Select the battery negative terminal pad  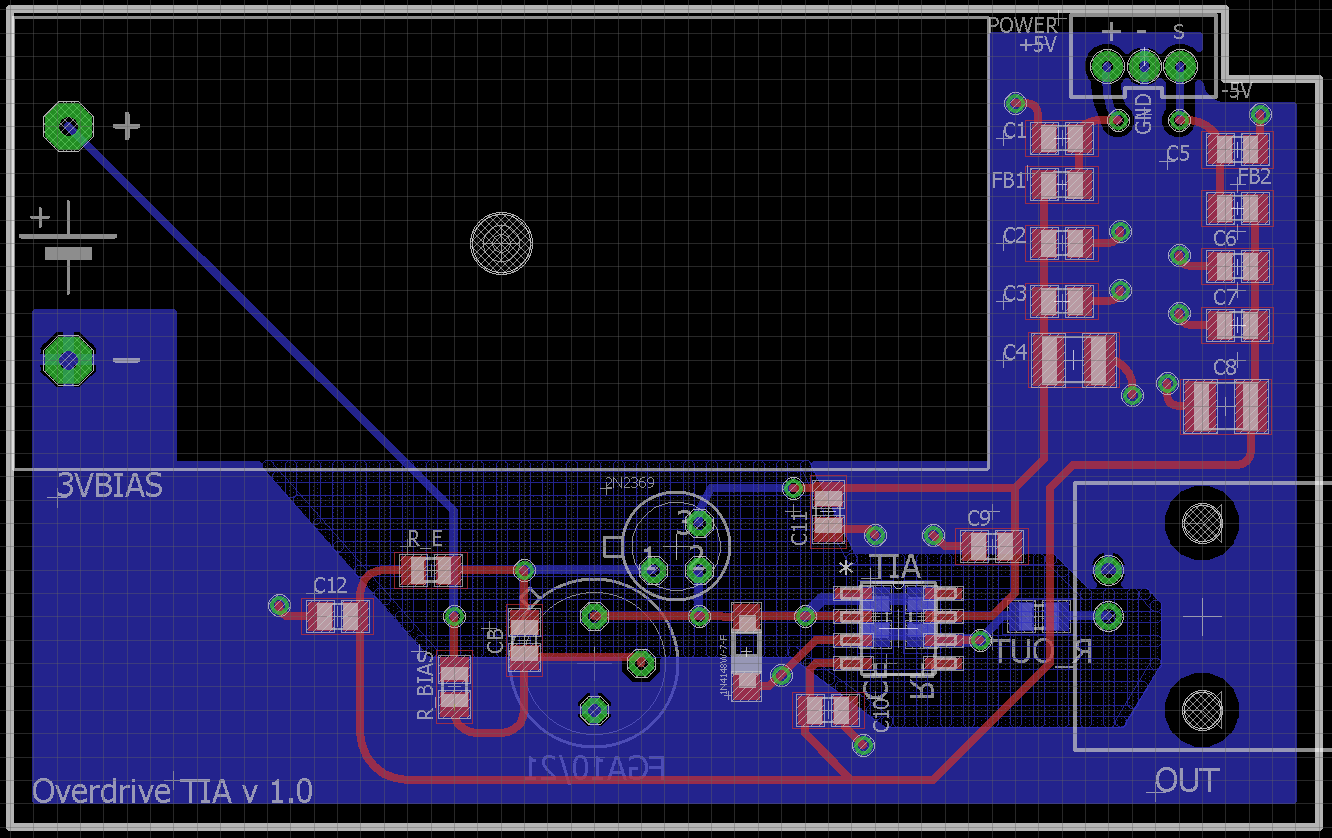click(68, 359)
